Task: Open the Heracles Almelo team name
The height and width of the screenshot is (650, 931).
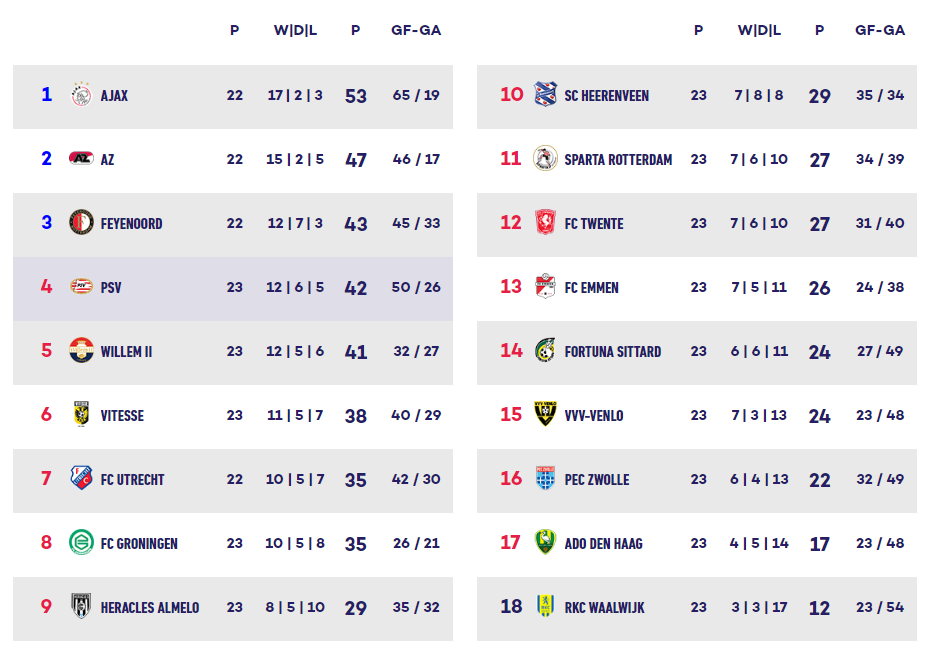Action: [x=150, y=608]
